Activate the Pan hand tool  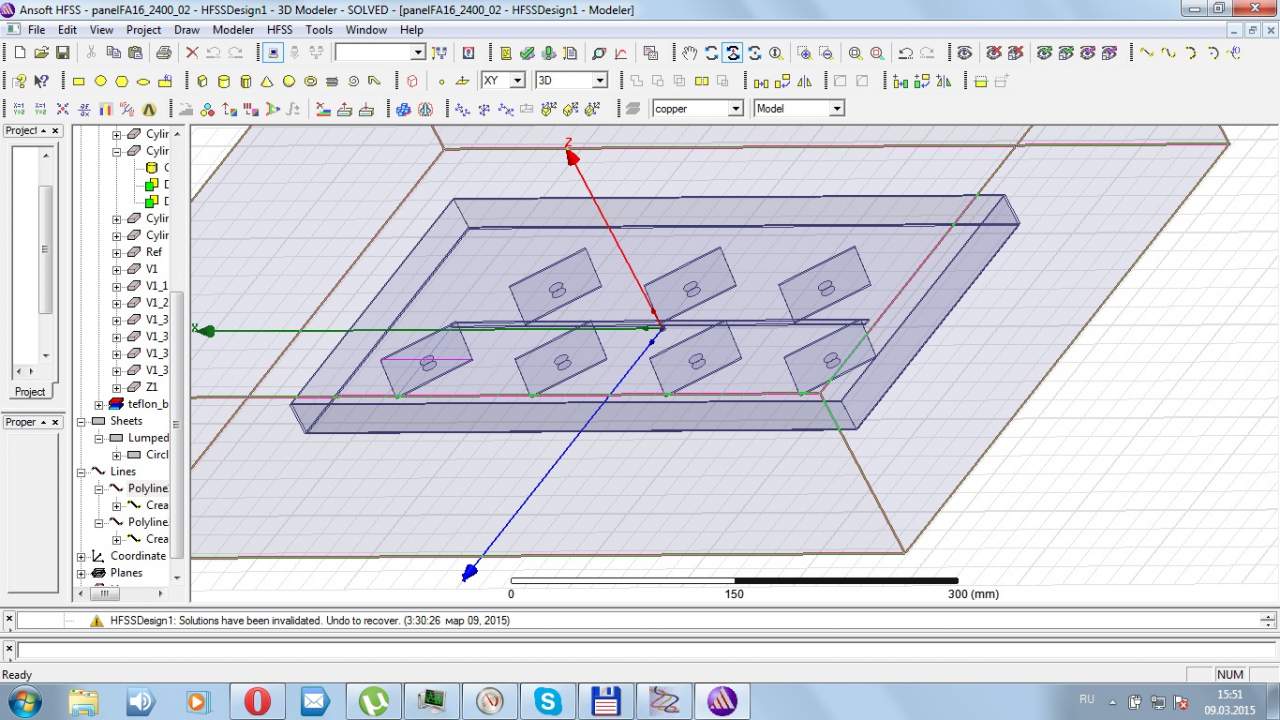pyautogui.click(x=689, y=53)
